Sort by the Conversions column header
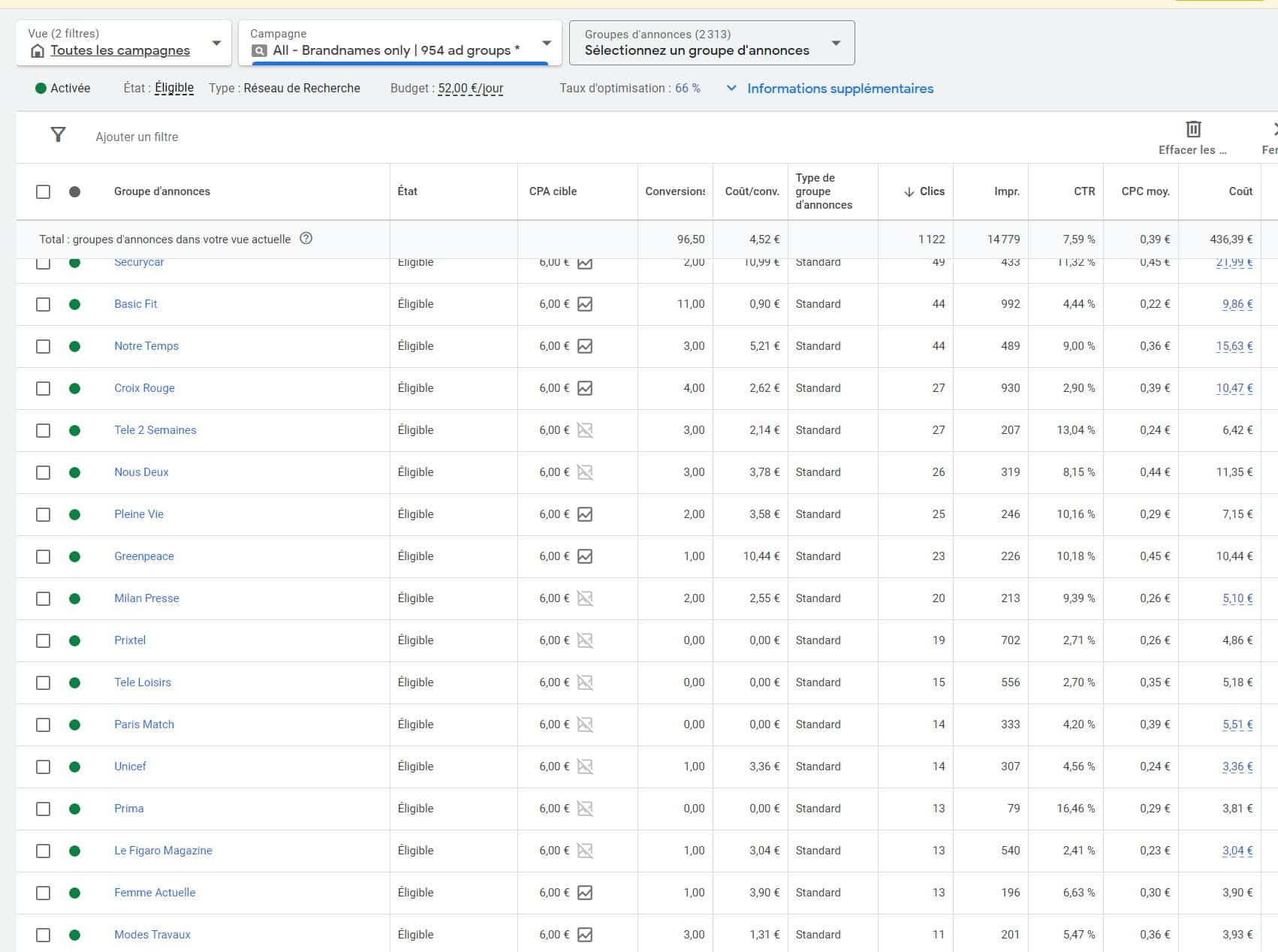The width and height of the screenshot is (1278, 952). 675,191
